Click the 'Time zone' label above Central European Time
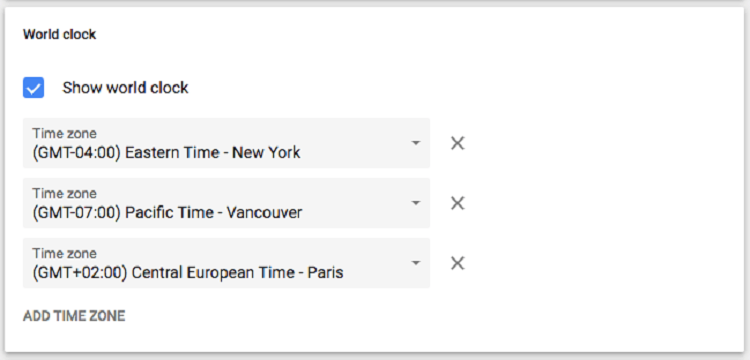750x360 pixels. [65, 253]
